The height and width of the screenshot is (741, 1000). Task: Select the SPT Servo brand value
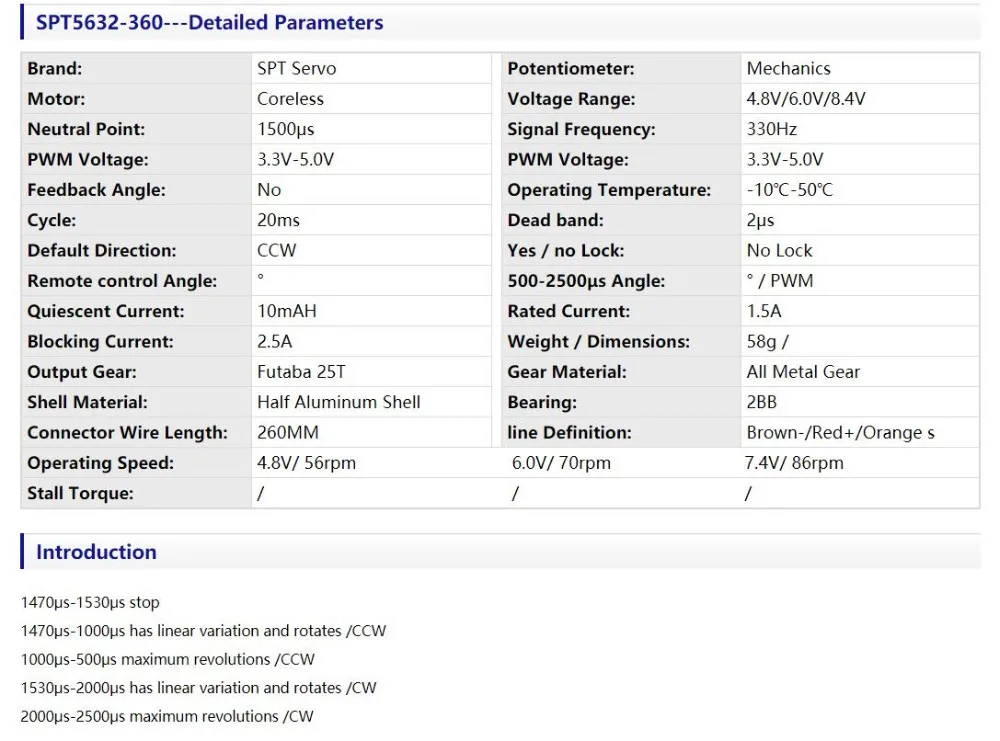coord(297,68)
